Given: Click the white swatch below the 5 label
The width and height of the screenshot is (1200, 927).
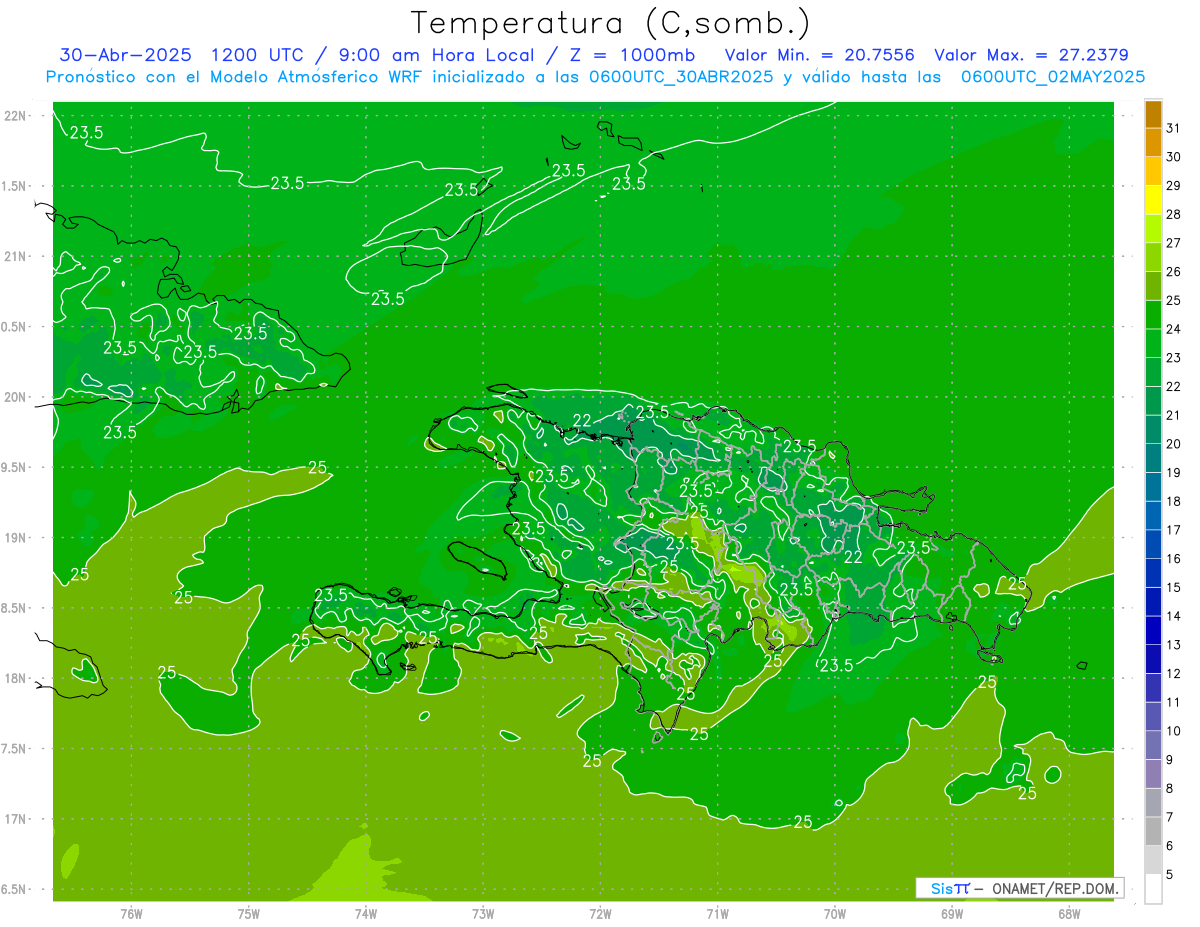Looking at the screenshot, I should click(1153, 889).
